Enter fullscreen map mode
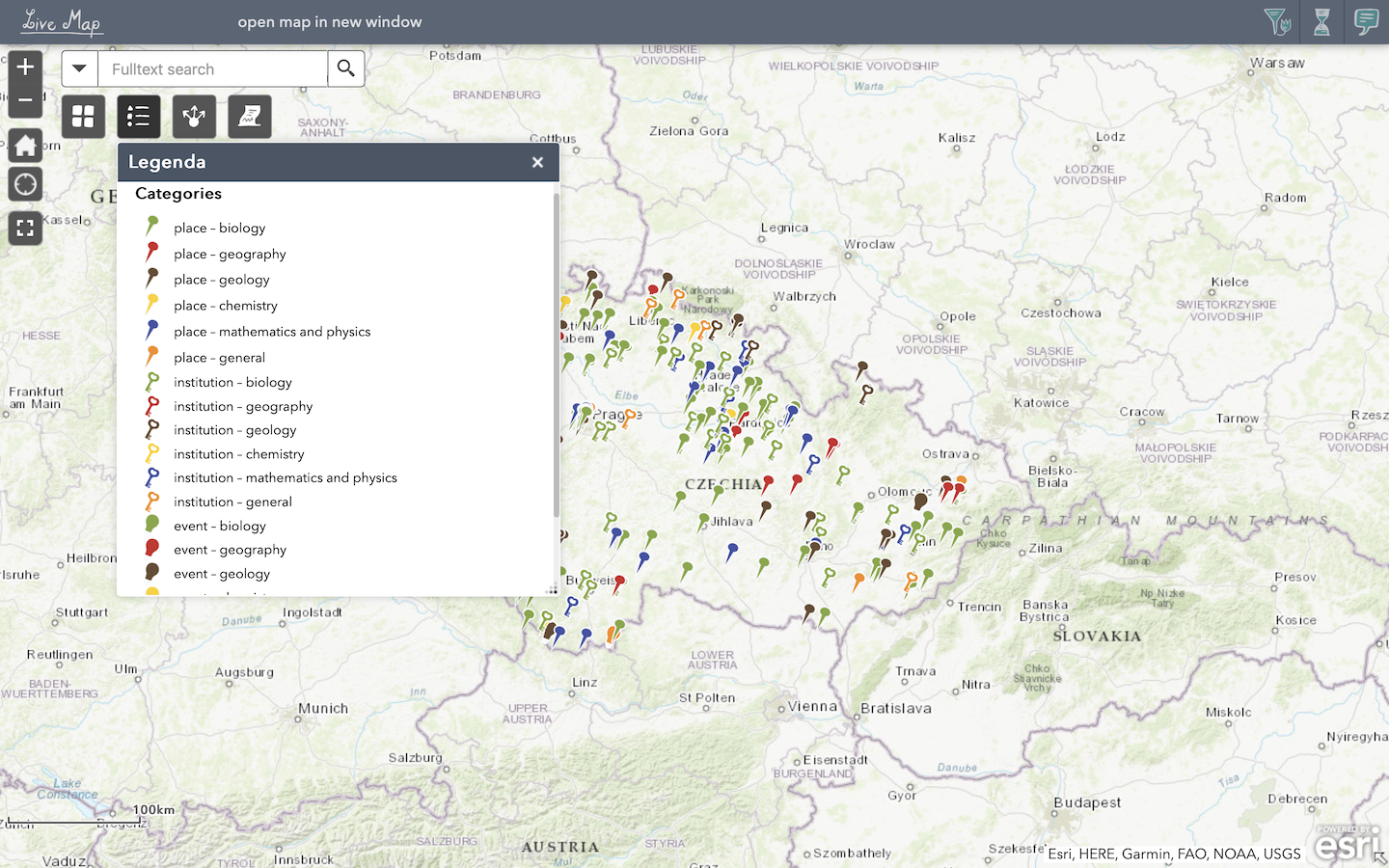This screenshot has width=1389, height=868. pos(25,229)
